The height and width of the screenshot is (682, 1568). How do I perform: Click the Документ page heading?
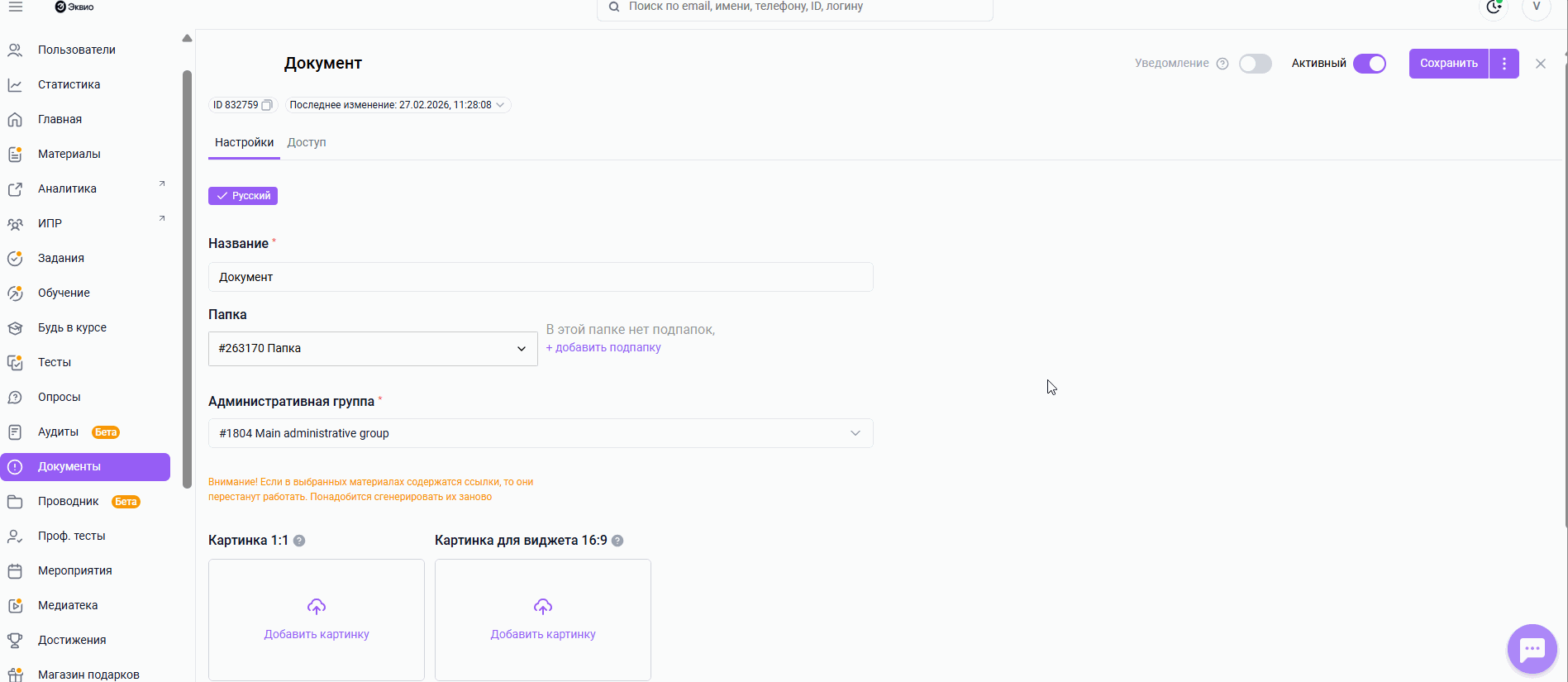[323, 64]
